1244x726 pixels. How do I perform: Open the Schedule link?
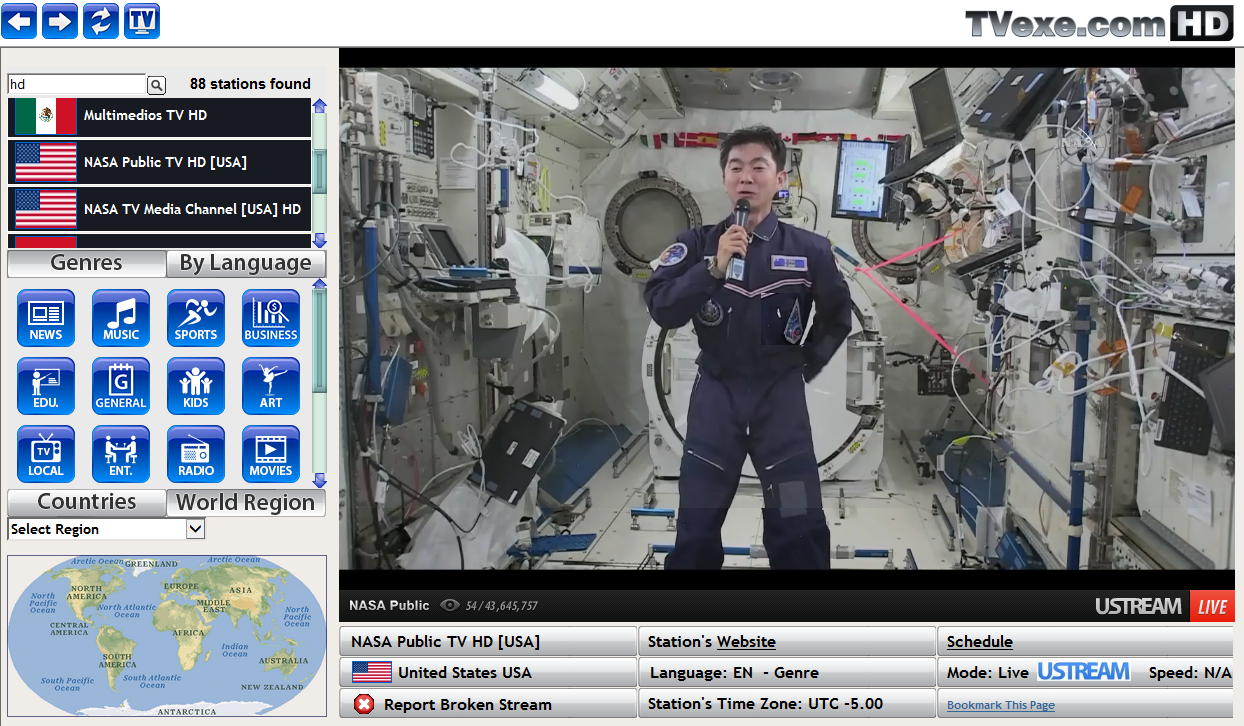(980, 642)
